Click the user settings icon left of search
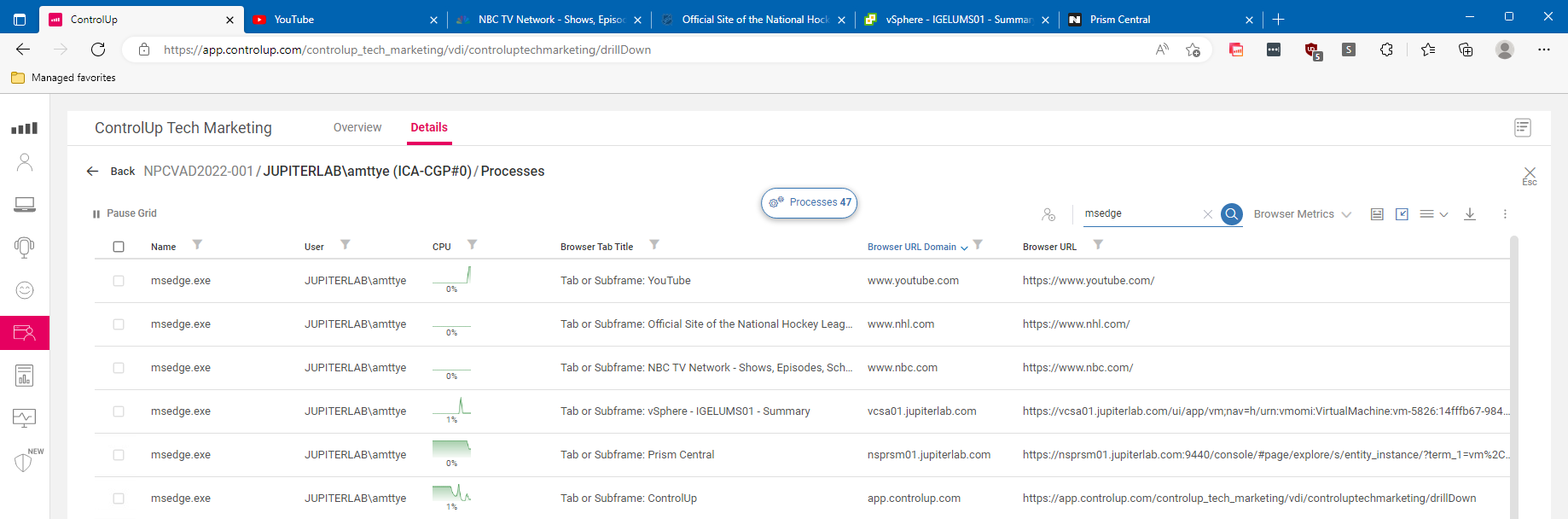 [x=1048, y=214]
